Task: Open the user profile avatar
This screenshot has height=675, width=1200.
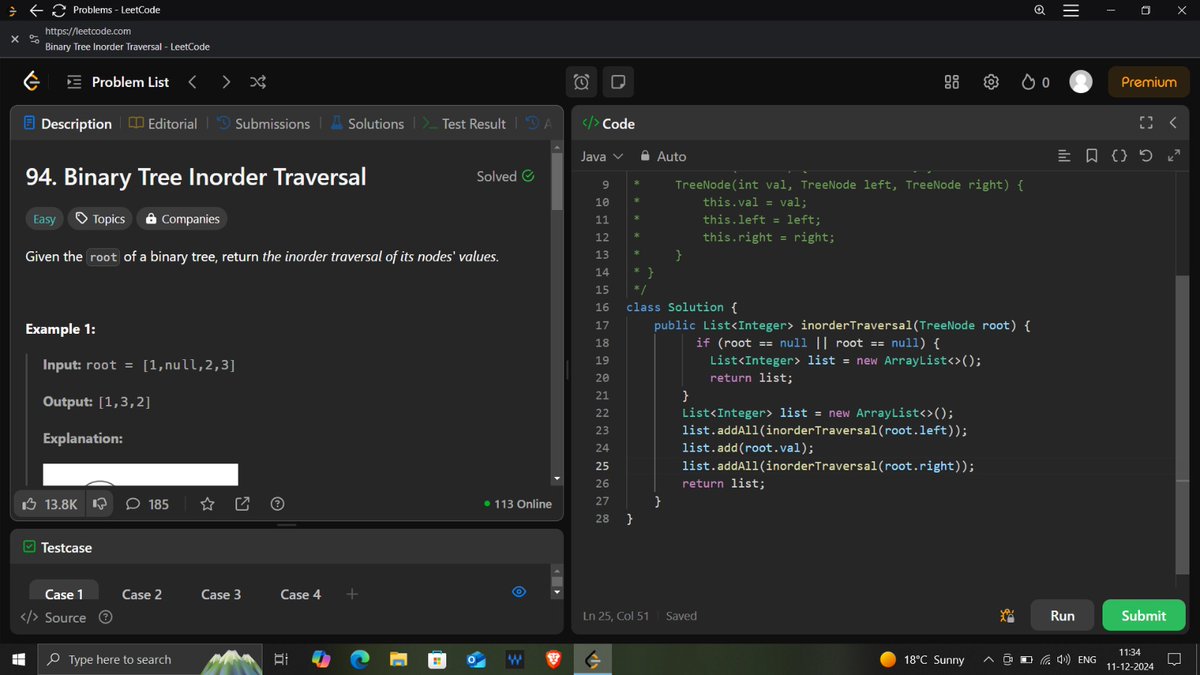Action: (1081, 82)
